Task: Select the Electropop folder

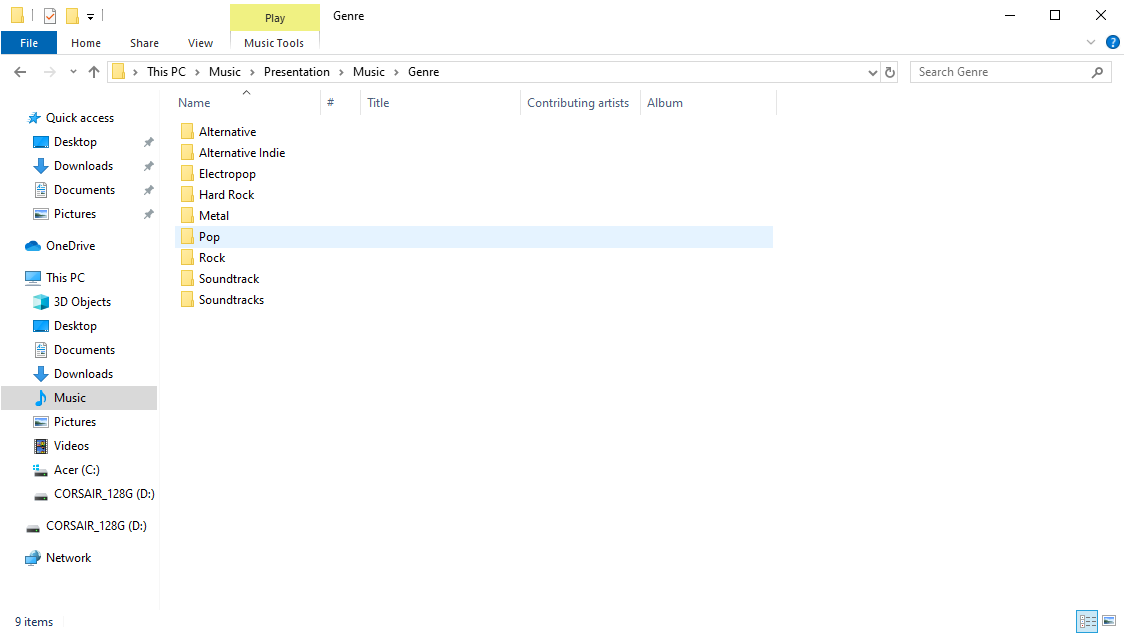Action: point(227,174)
